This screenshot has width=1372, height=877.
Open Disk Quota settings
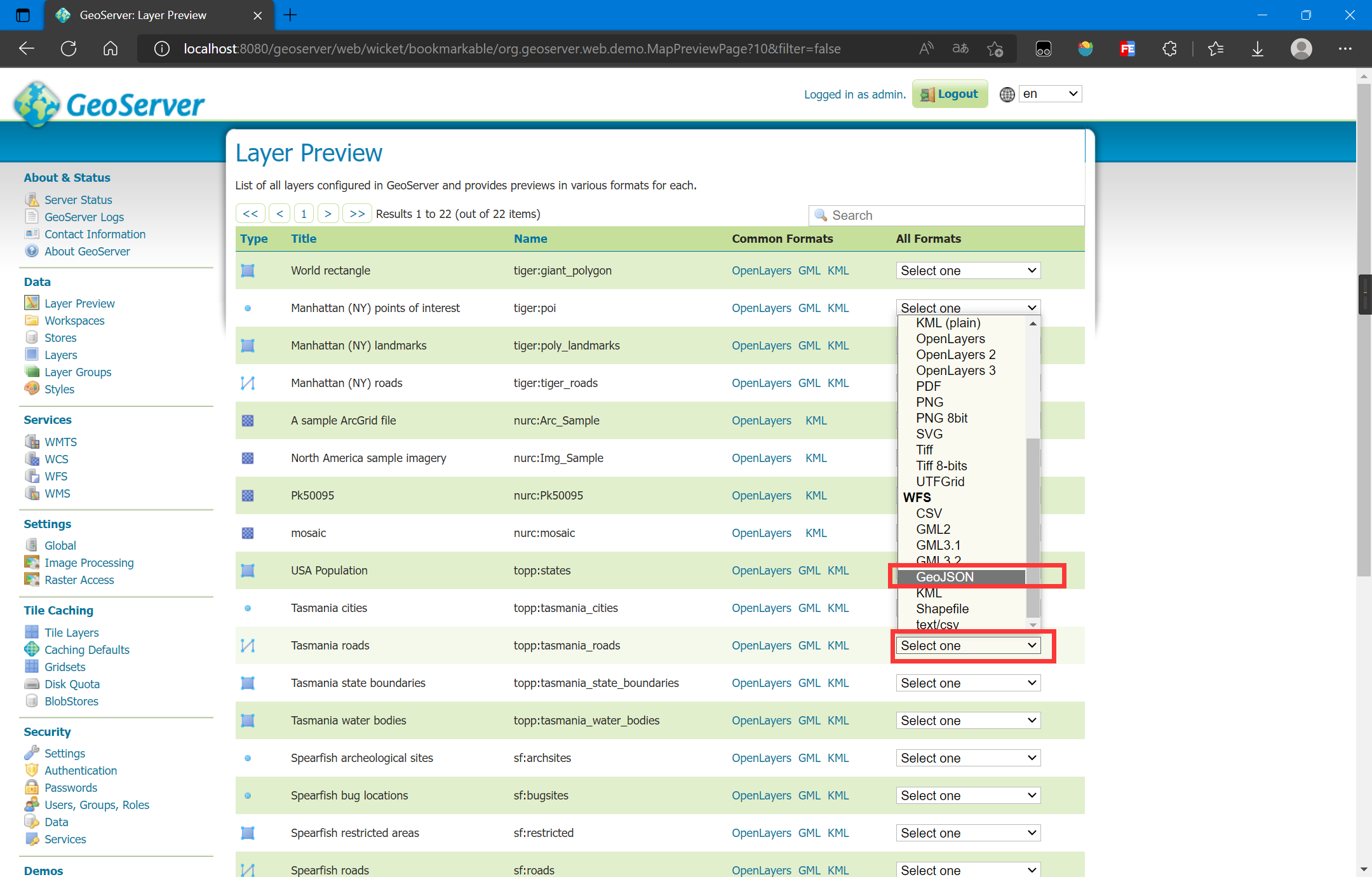coord(72,684)
